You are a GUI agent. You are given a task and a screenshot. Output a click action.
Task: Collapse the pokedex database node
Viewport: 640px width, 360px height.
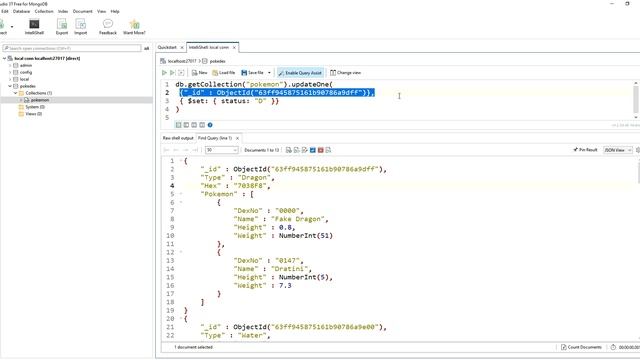click(x=10, y=86)
